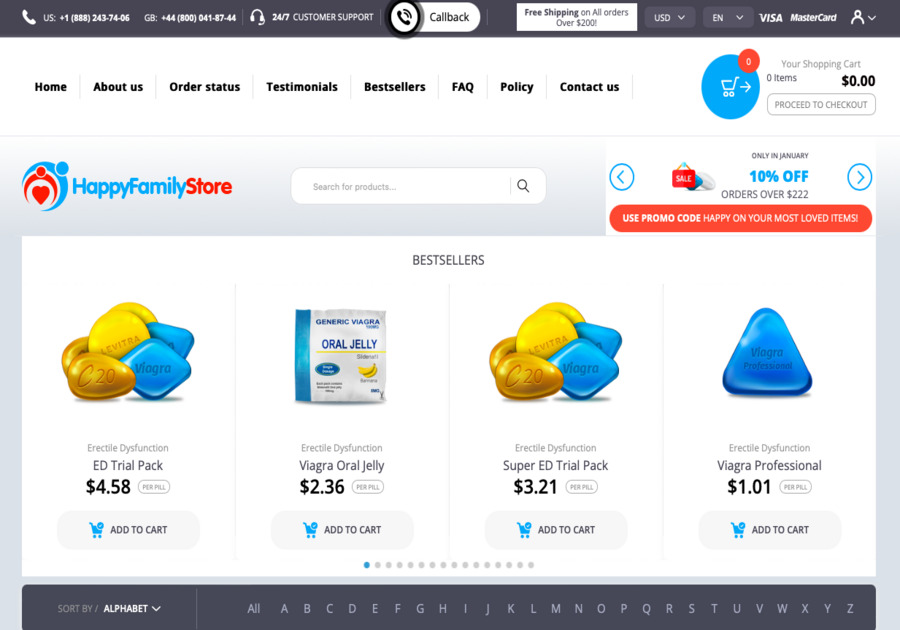Image resolution: width=900 pixels, height=630 pixels.
Task: Go to the Order status page
Action: 204,87
